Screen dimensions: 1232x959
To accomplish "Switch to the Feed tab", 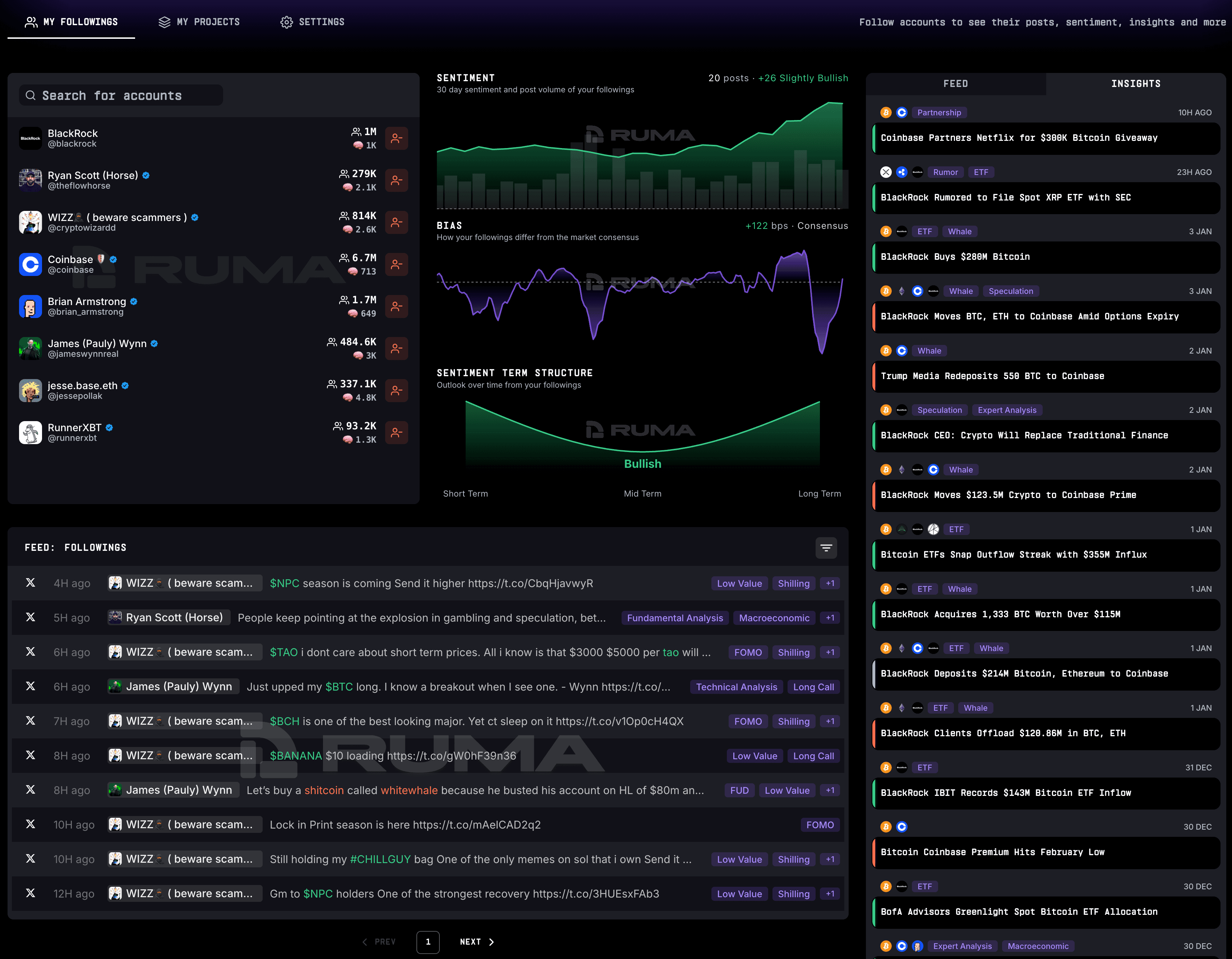I will click(x=956, y=83).
